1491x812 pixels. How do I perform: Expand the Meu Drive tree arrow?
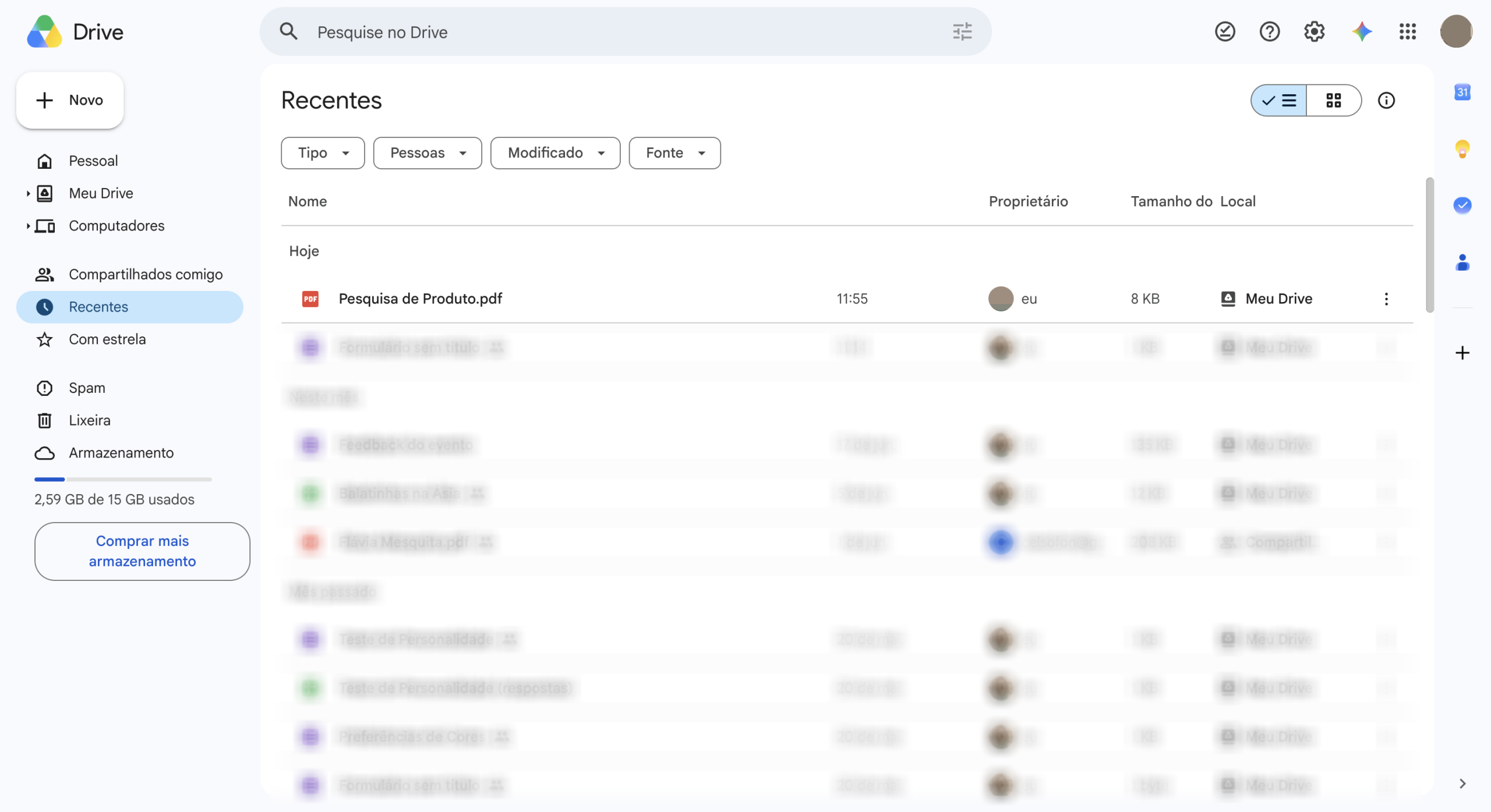pyautogui.click(x=27, y=193)
